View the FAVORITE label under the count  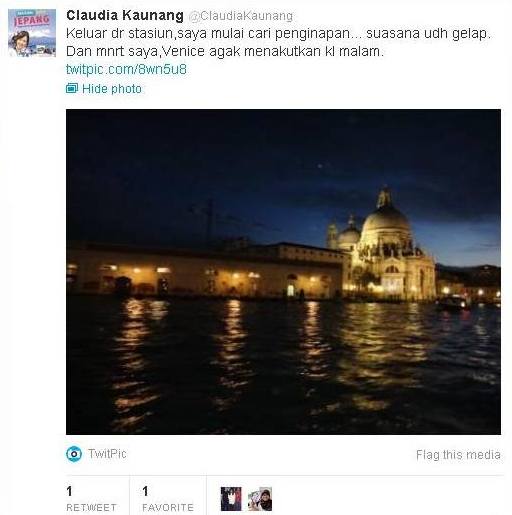[168, 507]
